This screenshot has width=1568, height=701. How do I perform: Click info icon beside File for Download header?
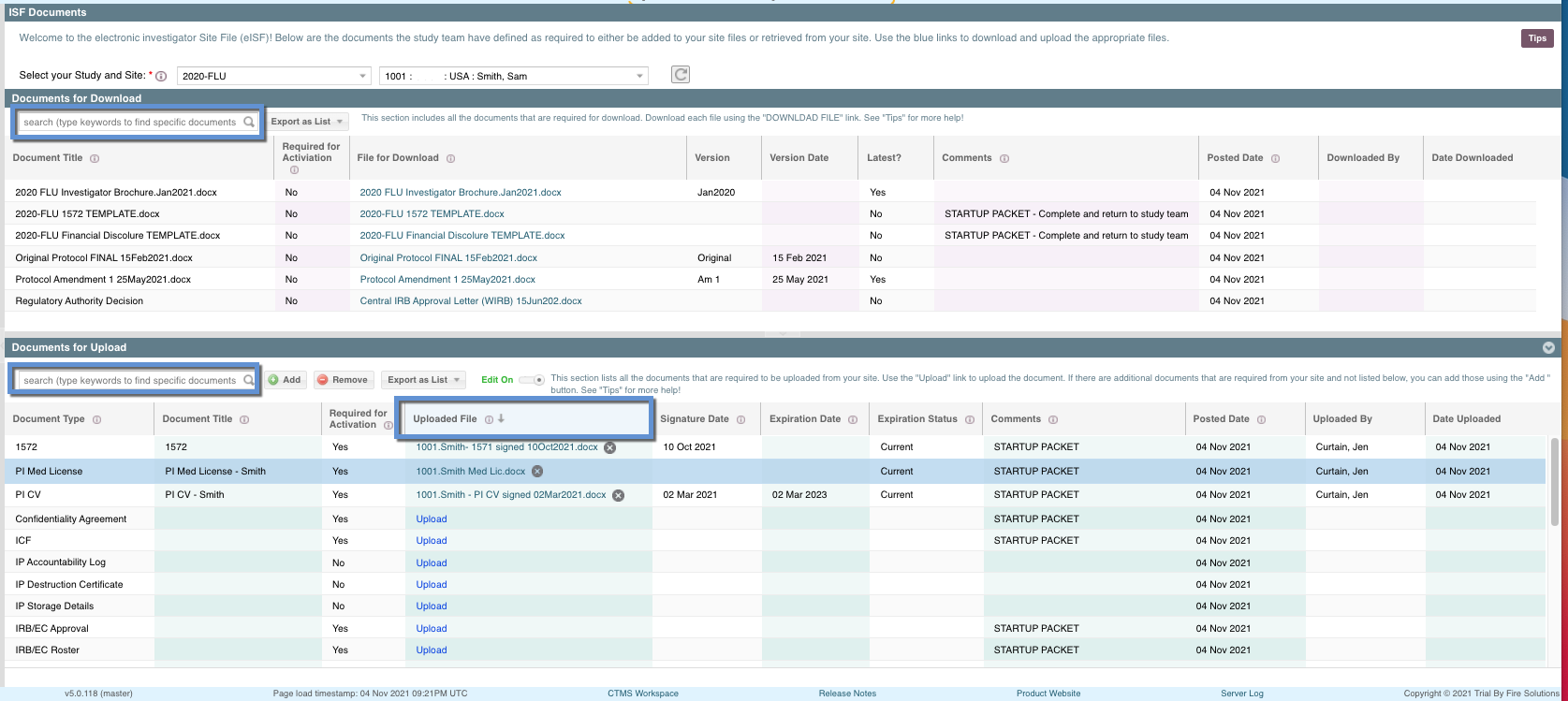(x=450, y=158)
